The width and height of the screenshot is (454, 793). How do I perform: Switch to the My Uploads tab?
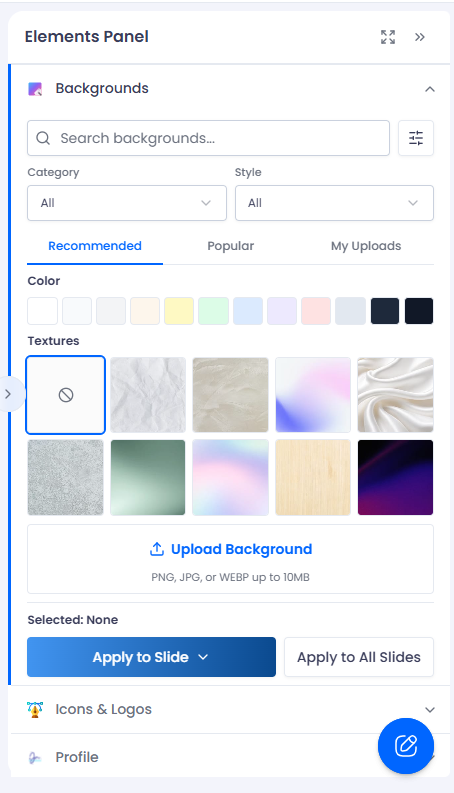click(x=366, y=246)
